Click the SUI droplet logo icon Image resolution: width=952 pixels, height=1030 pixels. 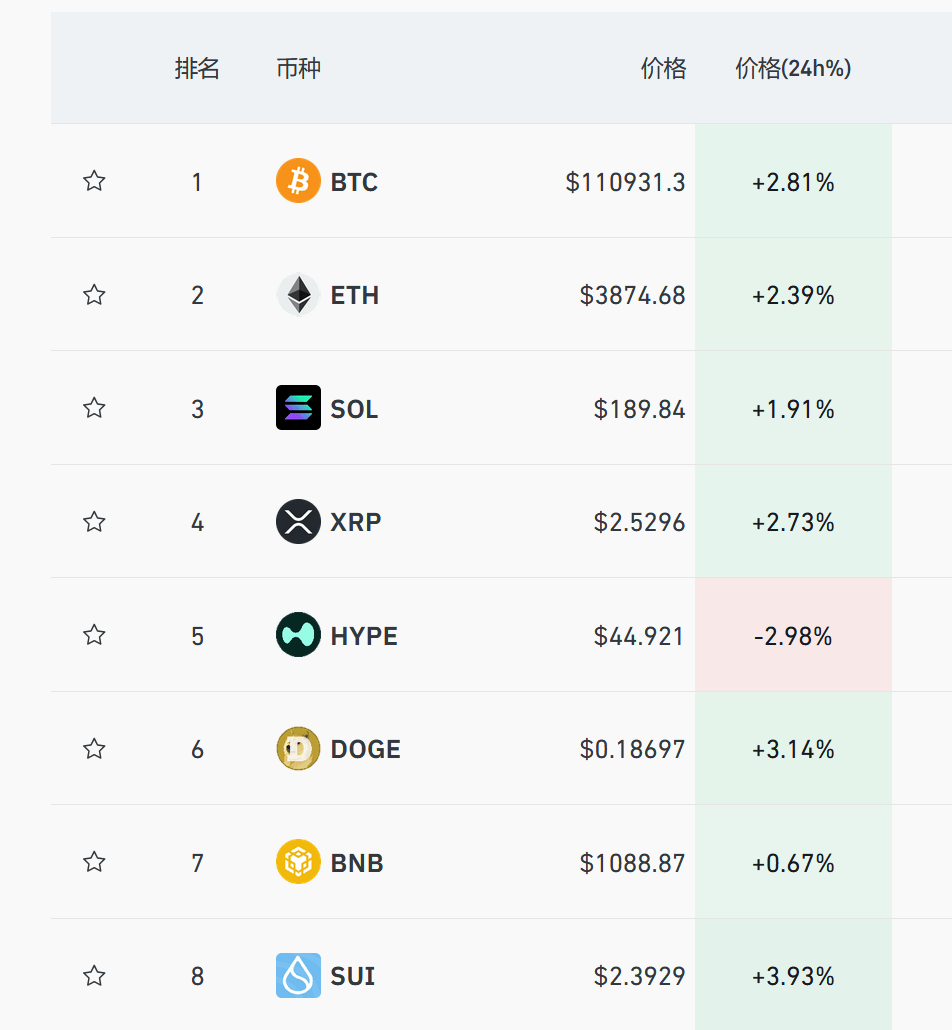[x=298, y=976]
